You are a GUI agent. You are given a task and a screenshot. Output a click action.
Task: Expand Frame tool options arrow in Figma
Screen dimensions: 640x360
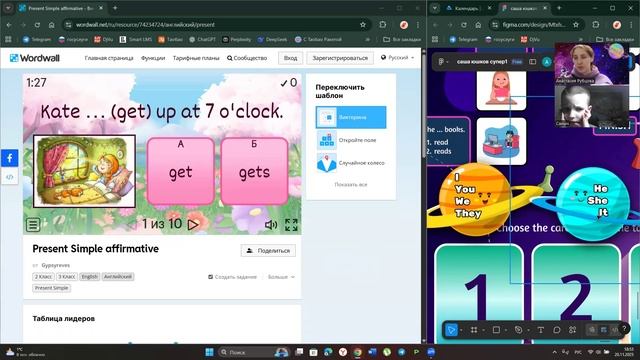click(x=483, y=330)
